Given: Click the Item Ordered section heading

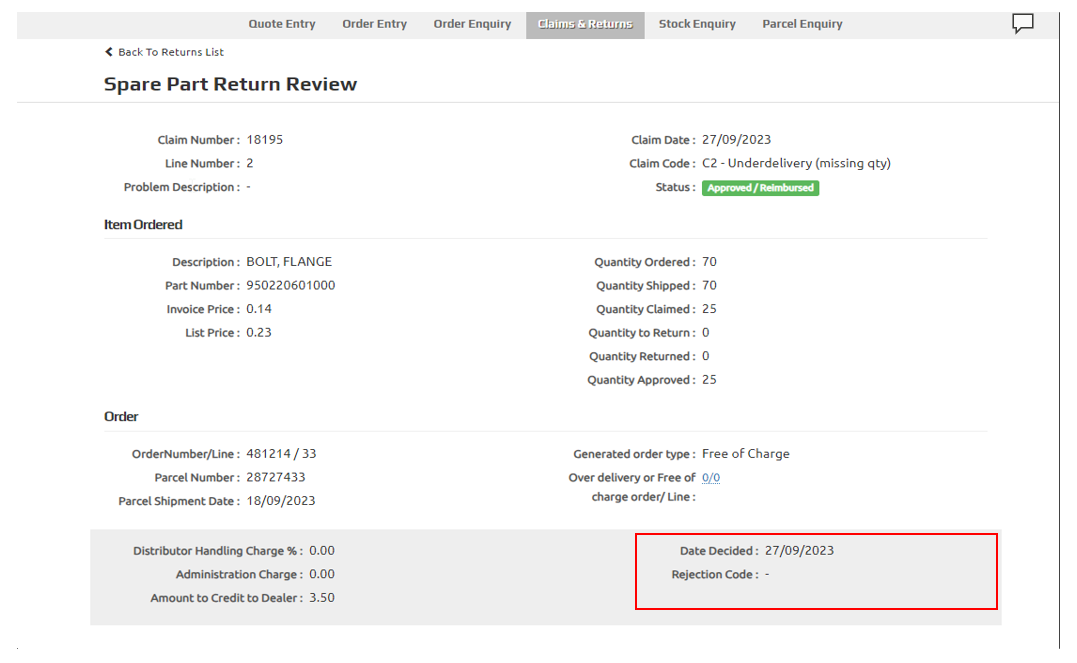Looking at the screenshot, I should pyautogui.click(x=143, y=225).
